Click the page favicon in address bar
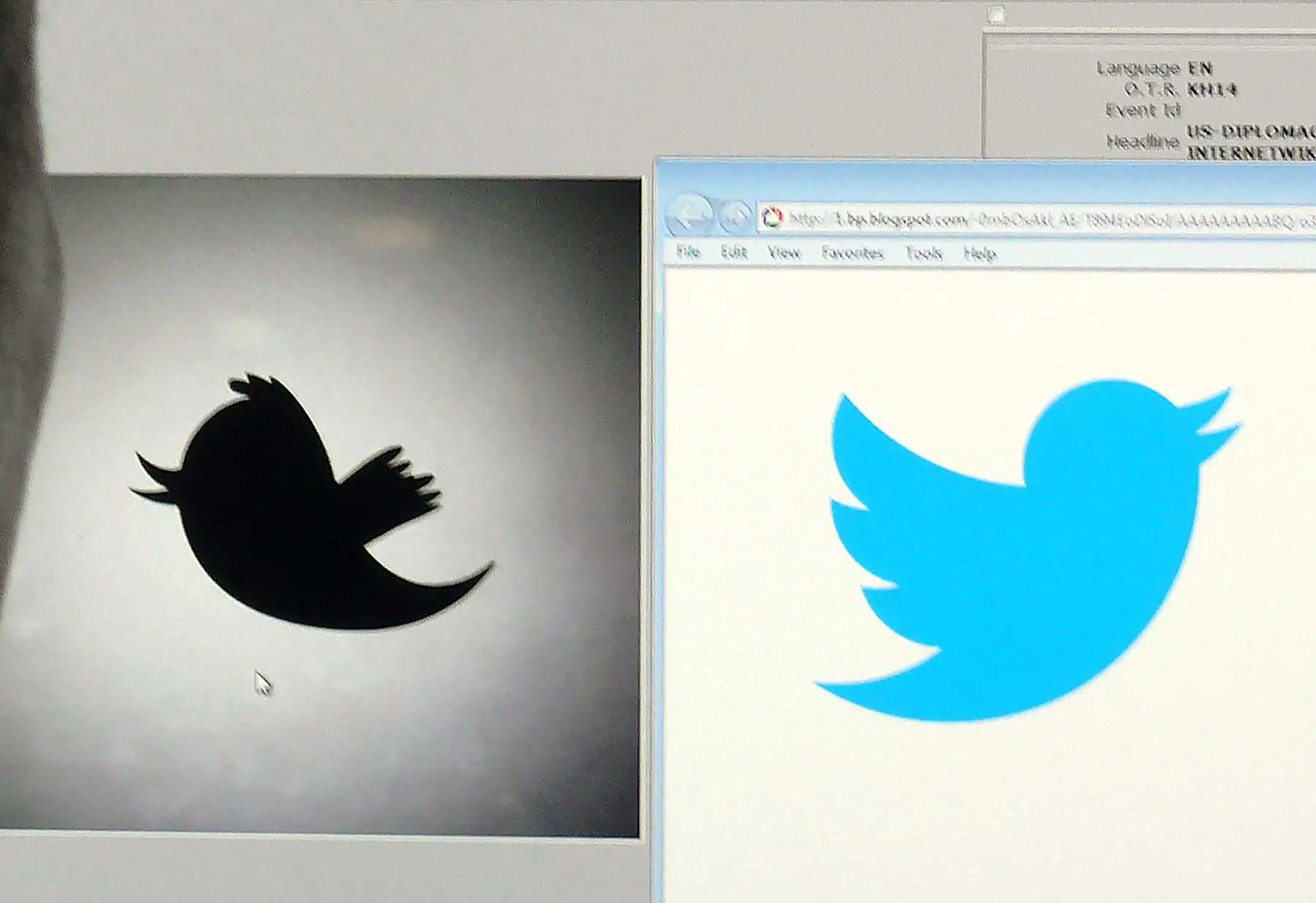The image size is (1316, 903). tap(772, 217)
